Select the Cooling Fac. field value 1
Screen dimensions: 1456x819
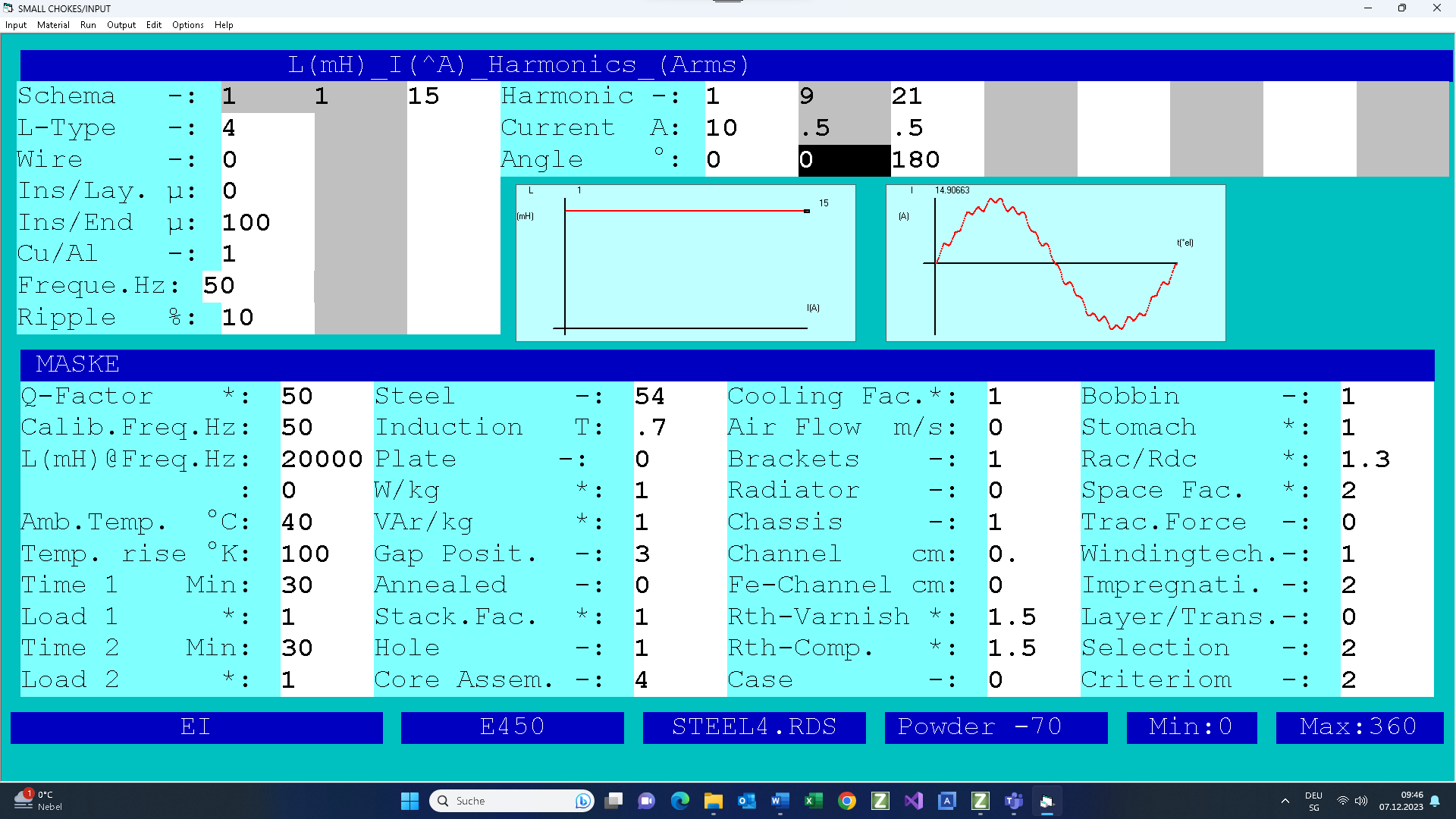1034,397
